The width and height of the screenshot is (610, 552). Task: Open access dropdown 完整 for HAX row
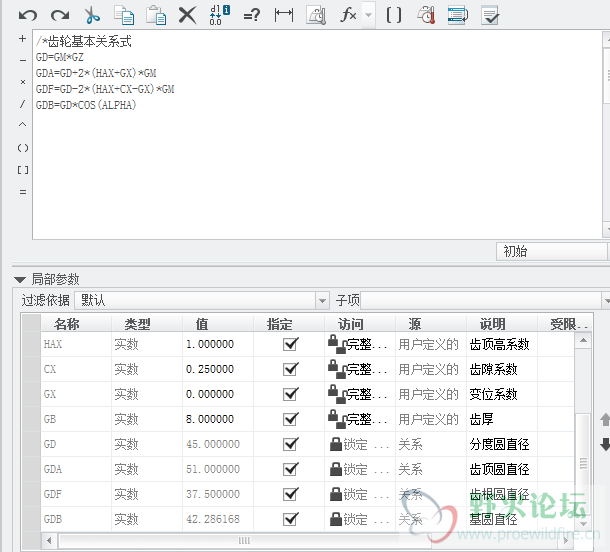point(360,344)
